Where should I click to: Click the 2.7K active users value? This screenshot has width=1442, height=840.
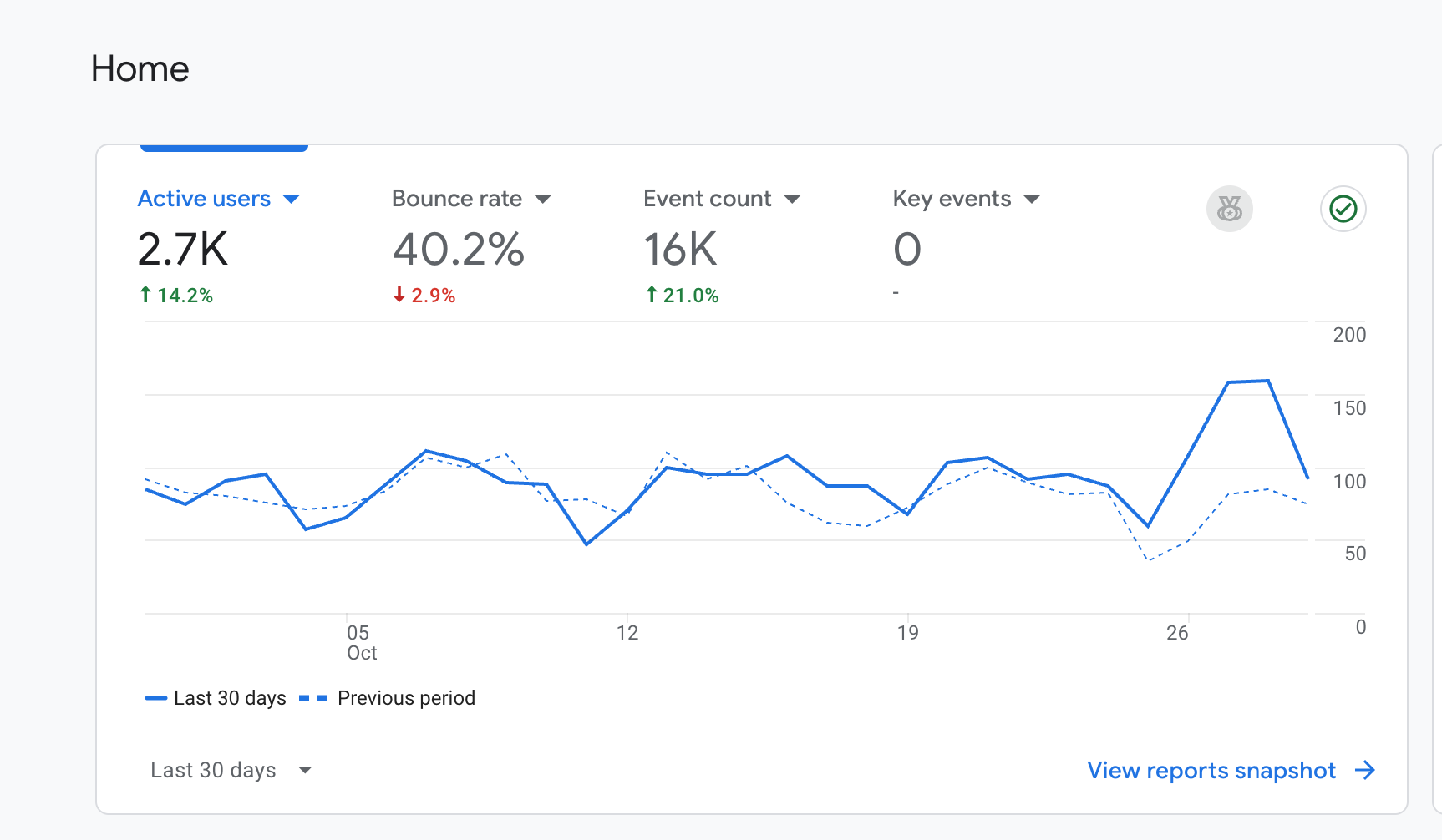183,249
